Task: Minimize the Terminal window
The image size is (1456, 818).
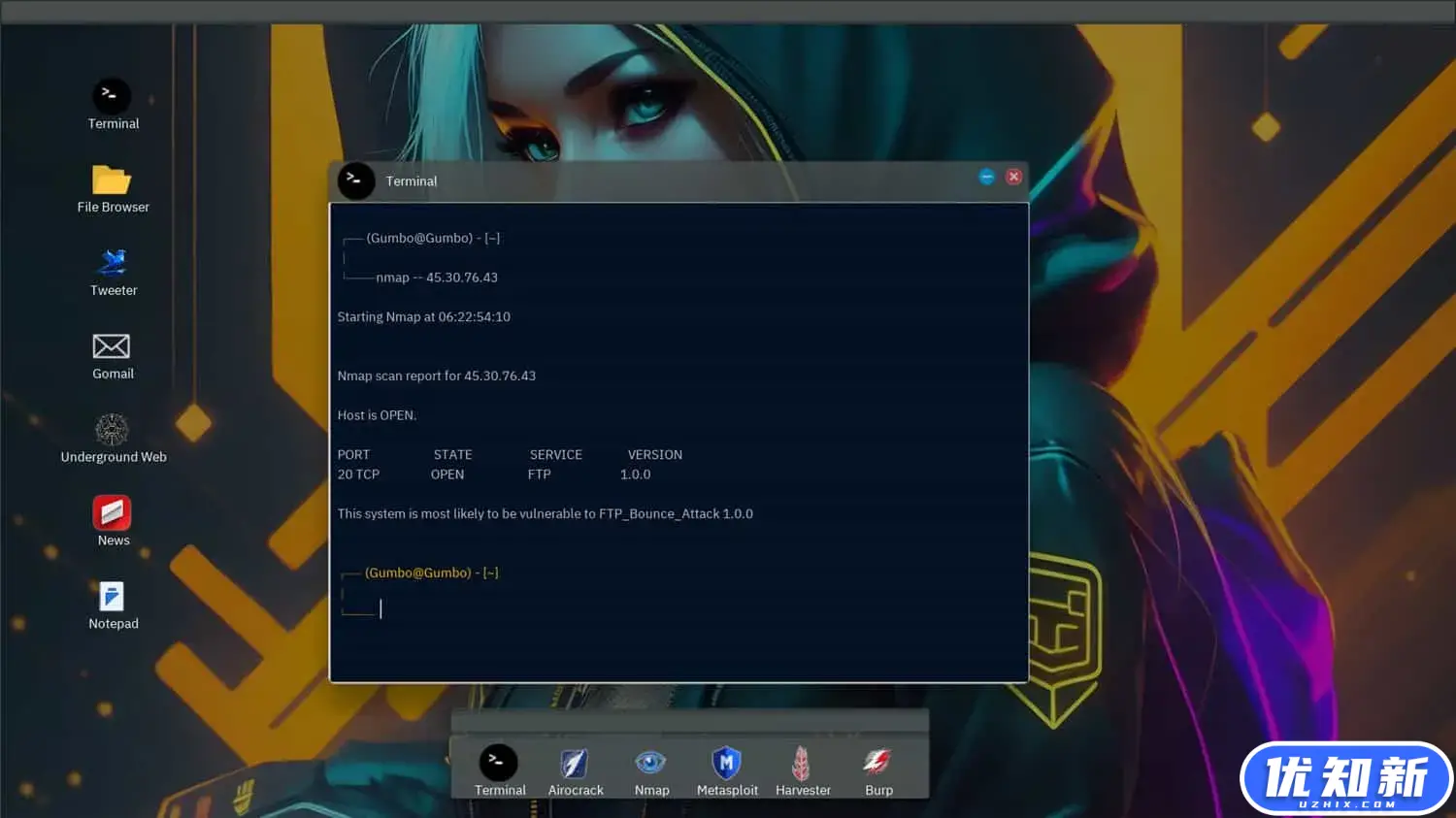Action: (986, 176)
